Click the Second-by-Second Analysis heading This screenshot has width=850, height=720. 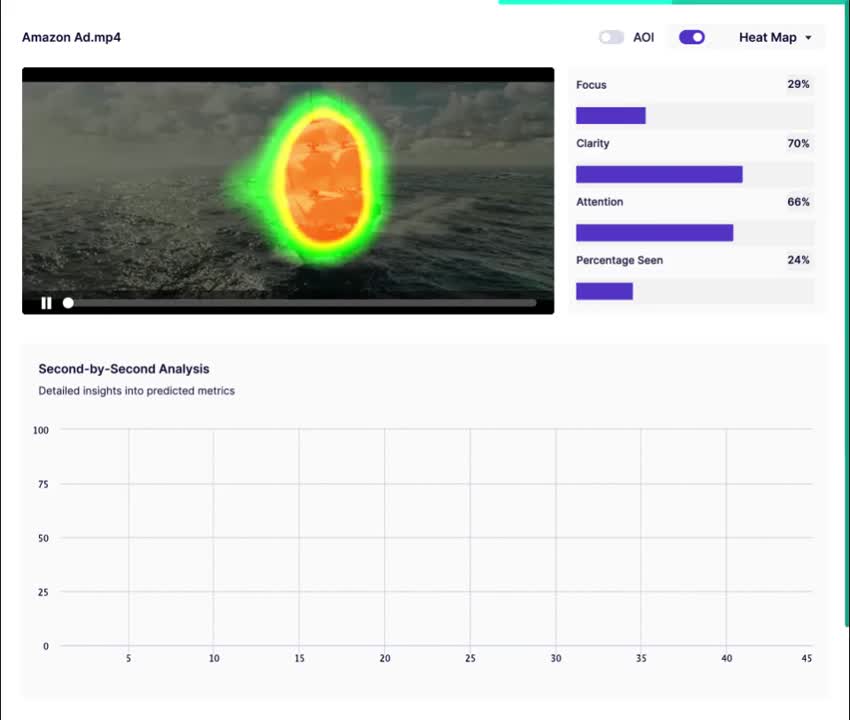click(x=124, y=369)
